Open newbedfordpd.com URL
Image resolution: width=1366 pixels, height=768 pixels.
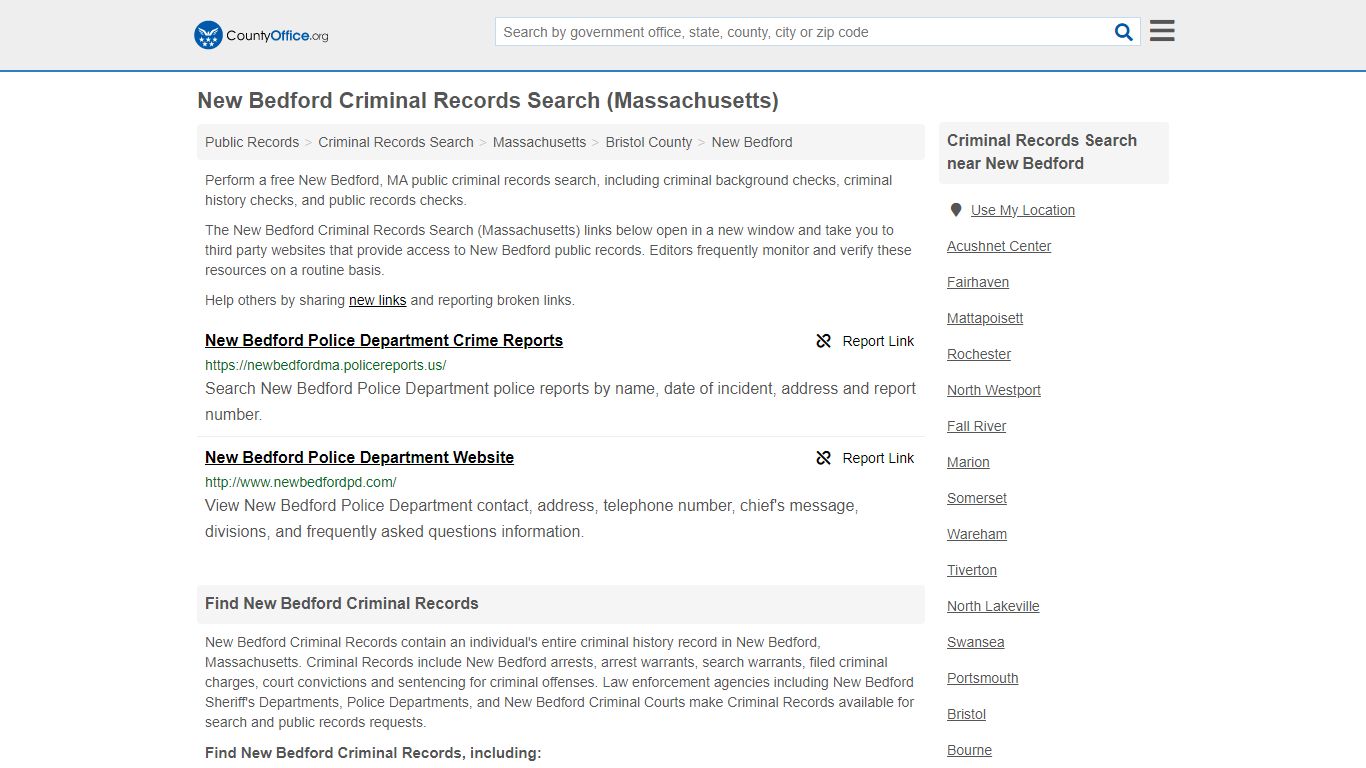click(301, 482)
